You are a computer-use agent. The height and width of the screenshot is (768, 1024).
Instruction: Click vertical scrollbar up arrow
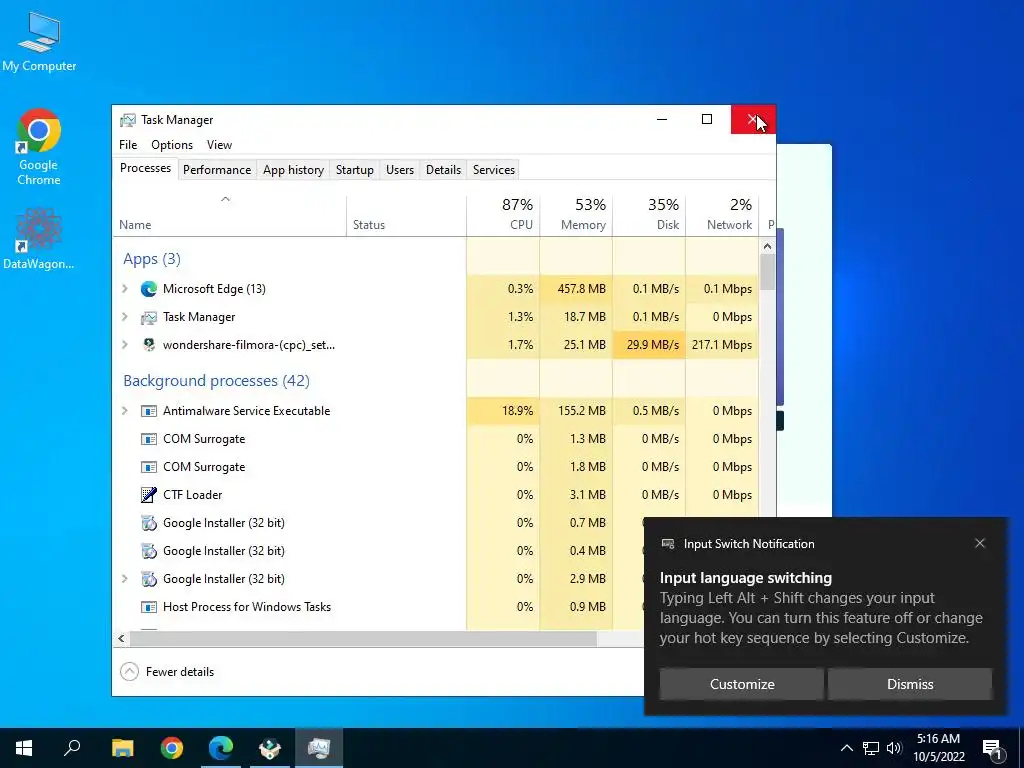click(x=767, y=246)
